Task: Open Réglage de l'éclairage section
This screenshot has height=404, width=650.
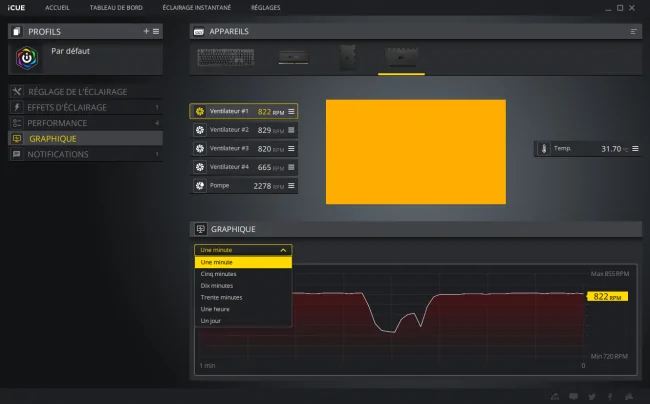Action: (85, 92)
